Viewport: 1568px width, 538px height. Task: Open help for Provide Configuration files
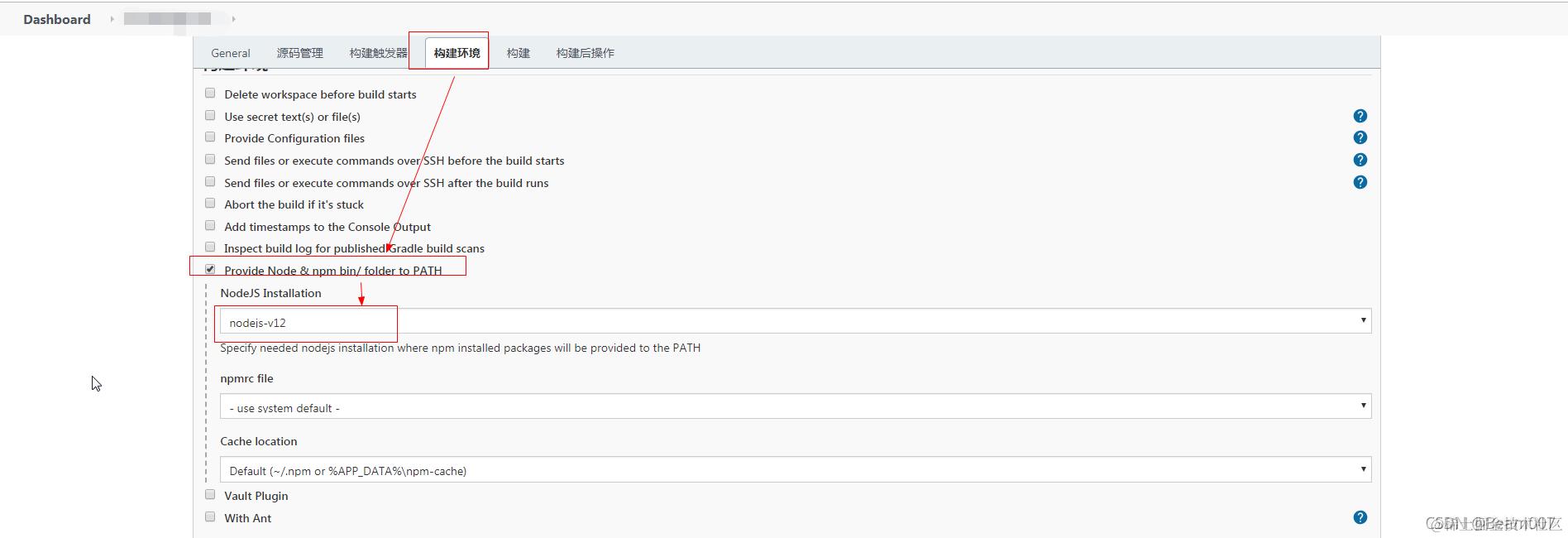[x=1360, y=137]
